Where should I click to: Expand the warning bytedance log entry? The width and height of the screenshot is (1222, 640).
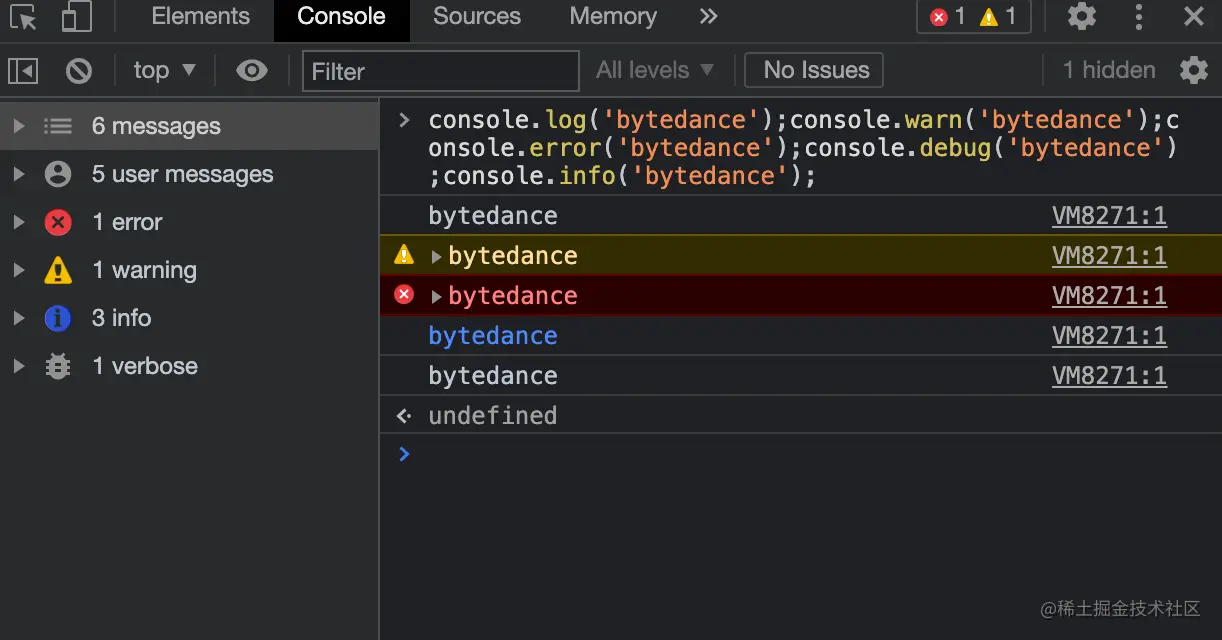436,257
